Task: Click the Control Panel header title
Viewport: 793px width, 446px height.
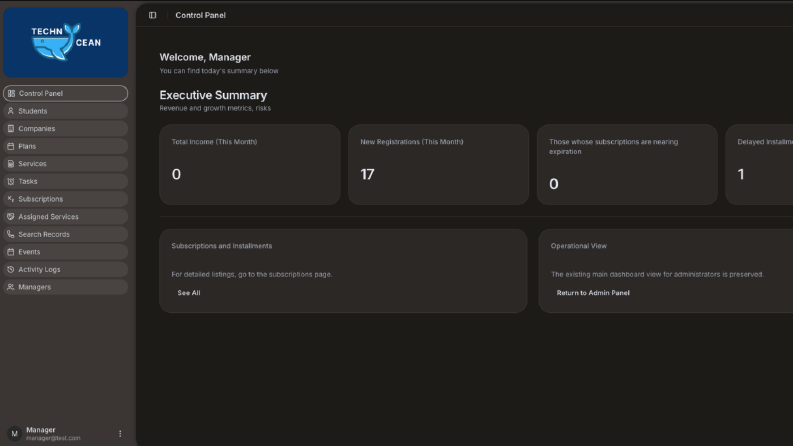Action: (200, 15)
